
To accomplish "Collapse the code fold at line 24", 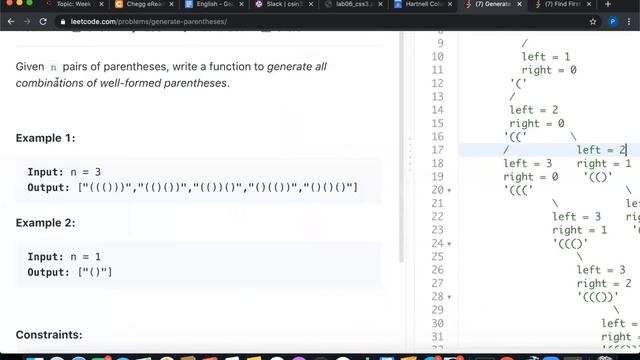I will click(449, 244).
